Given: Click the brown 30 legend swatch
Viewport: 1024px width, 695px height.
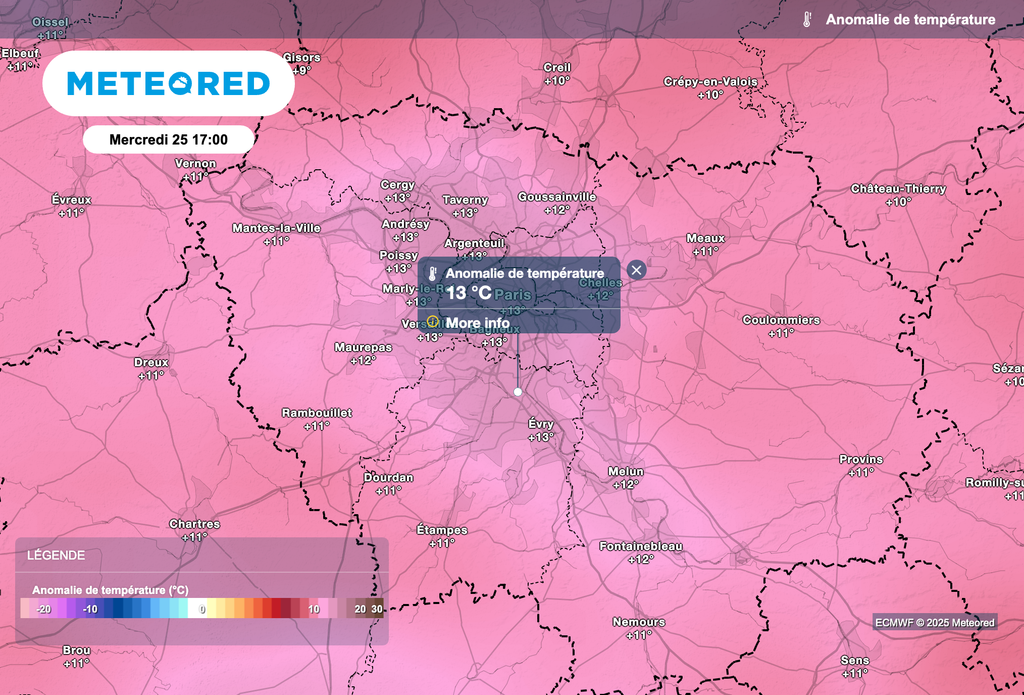Looking at the screenshot, I should click(377, 608).
